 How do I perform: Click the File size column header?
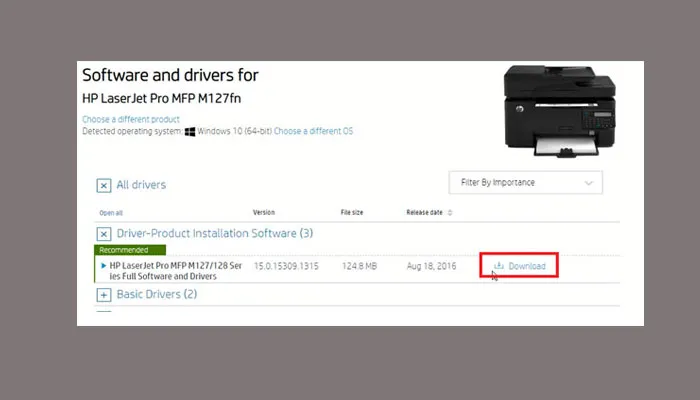click(x=352, y=212)
